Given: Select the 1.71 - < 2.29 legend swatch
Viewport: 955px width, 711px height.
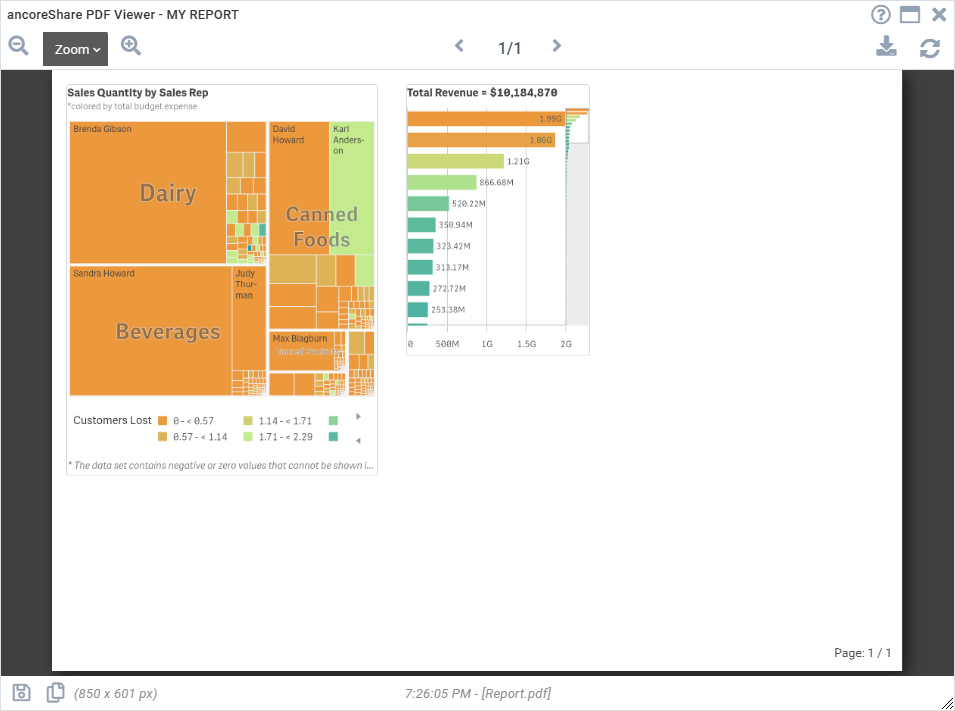Looking at the screenshot, I should (x=248, y=437).
